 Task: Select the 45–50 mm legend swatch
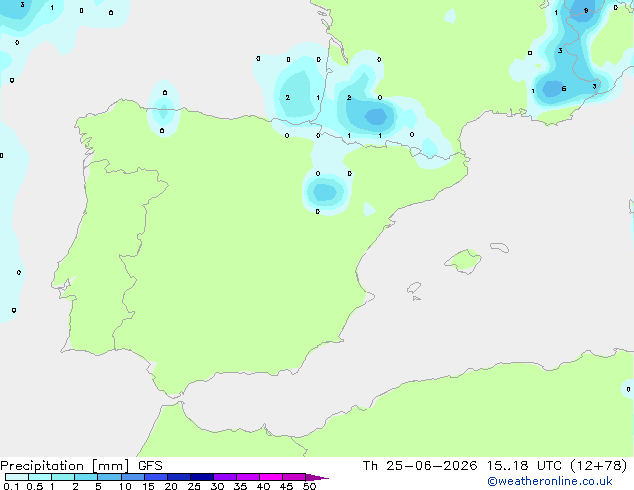[x=294, y=477]
